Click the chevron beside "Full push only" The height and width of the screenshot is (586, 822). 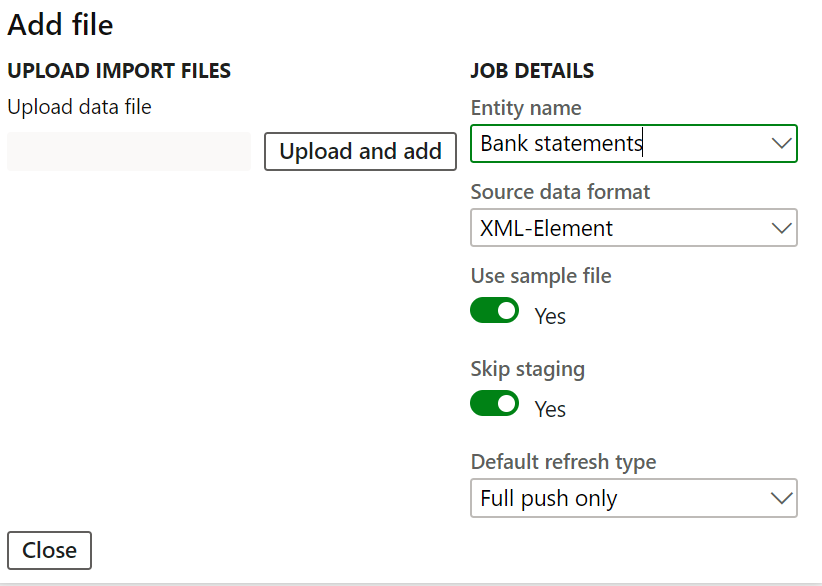[782, 498]
